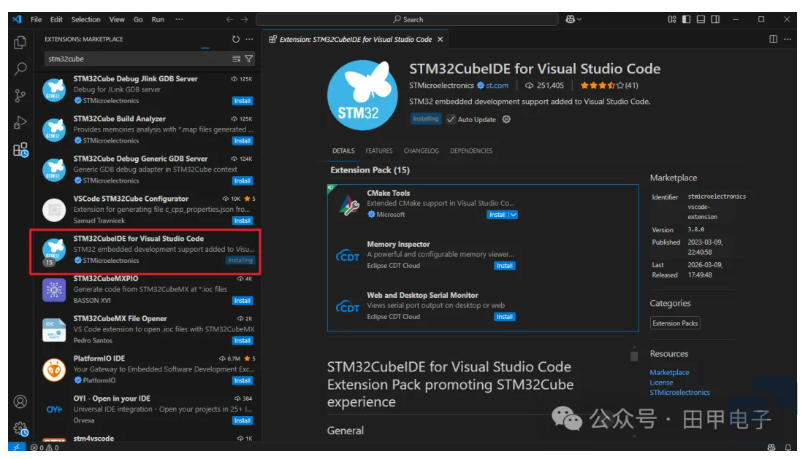Close the STM32CubeIDE extension editor tab

click(x=440, y=40)
